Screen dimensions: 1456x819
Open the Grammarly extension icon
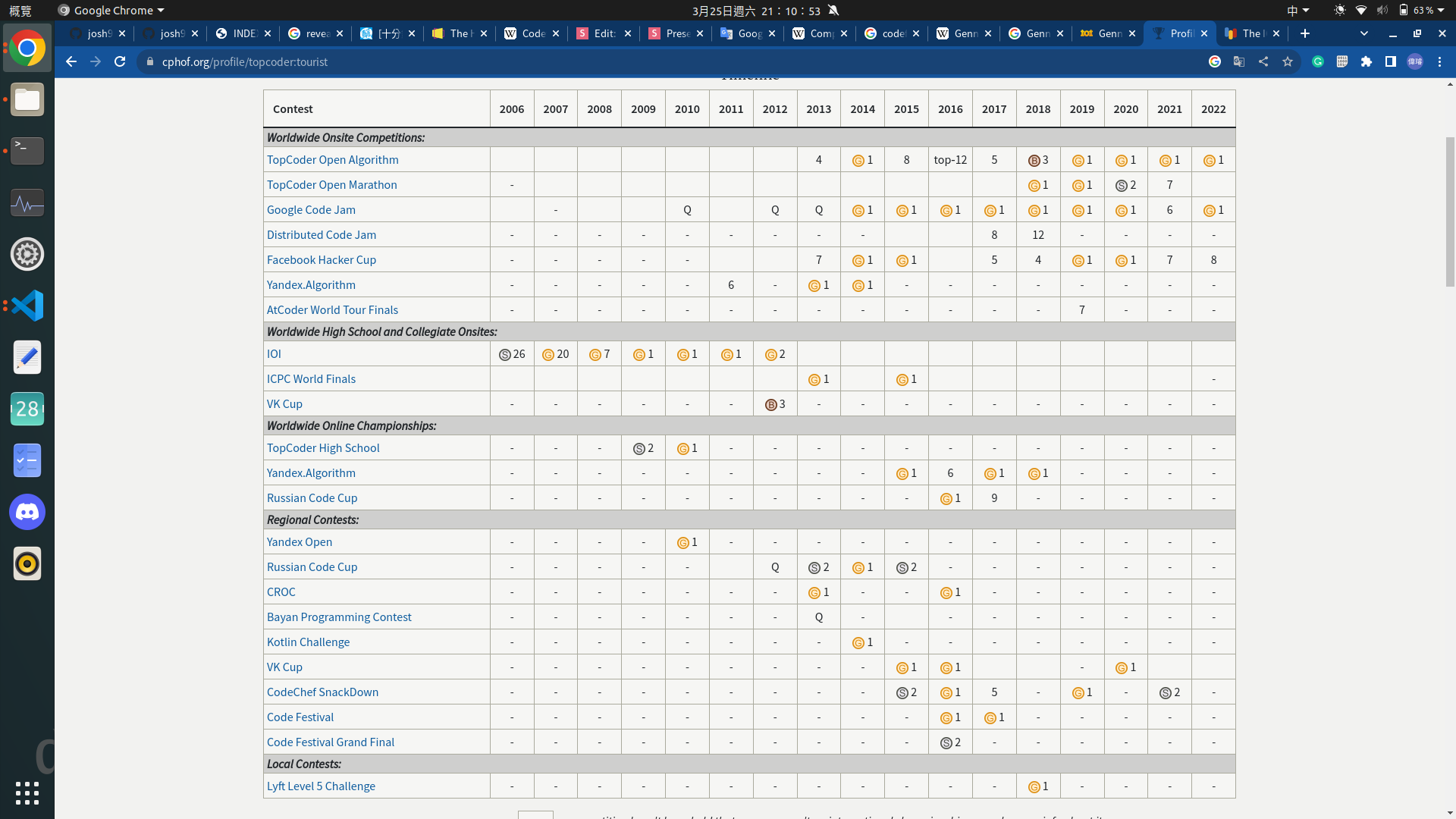click(1318, 61)
